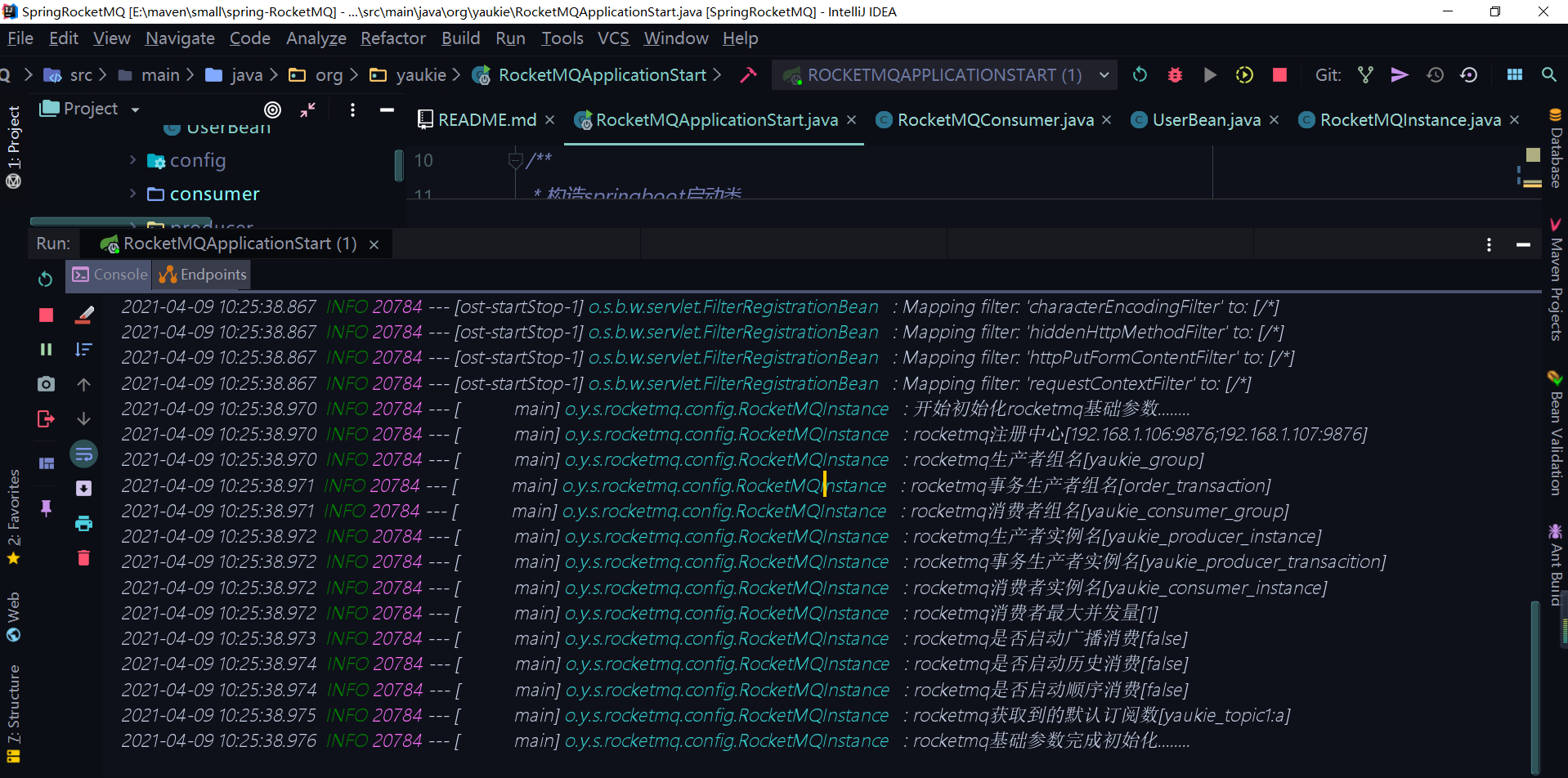
Task: Toggle the Maven Projects tool window button
Action: point(1556,279)
